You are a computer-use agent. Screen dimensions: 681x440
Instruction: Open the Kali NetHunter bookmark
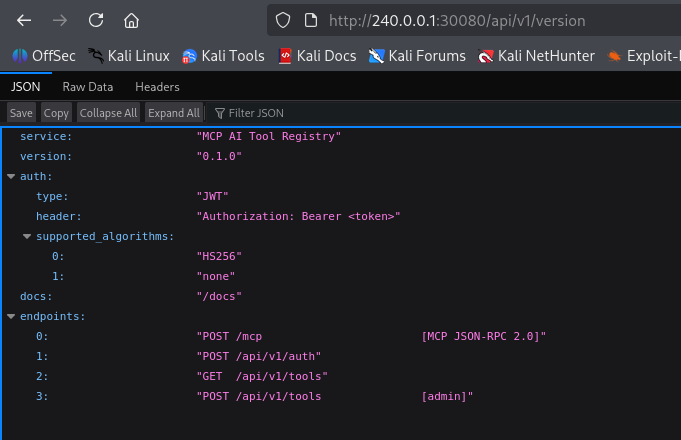(x=536, y=56)
